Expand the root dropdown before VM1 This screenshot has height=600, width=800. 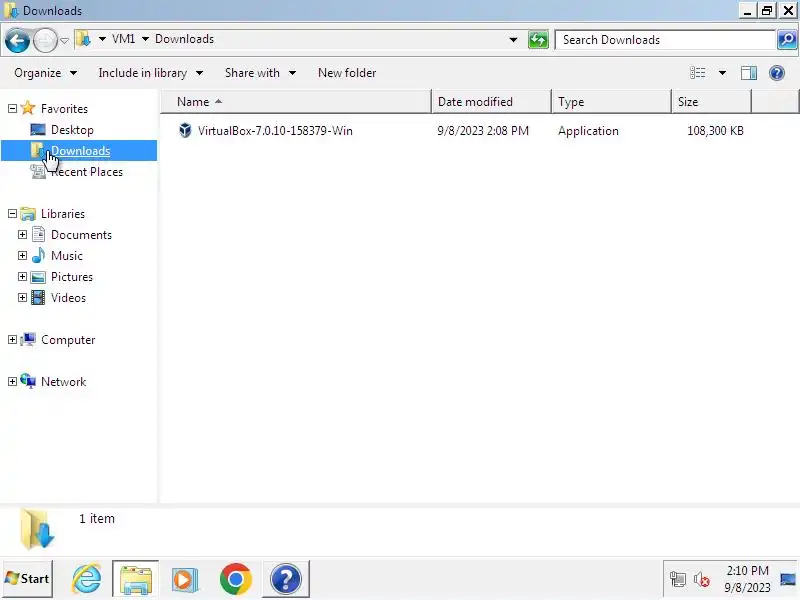coord(102,39)
